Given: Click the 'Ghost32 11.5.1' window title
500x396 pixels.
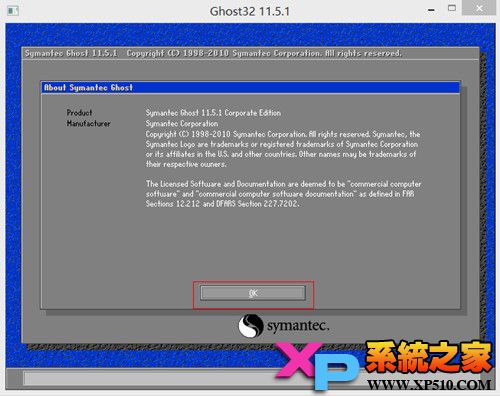Looking at the screenshot, I should click(250, 11).
